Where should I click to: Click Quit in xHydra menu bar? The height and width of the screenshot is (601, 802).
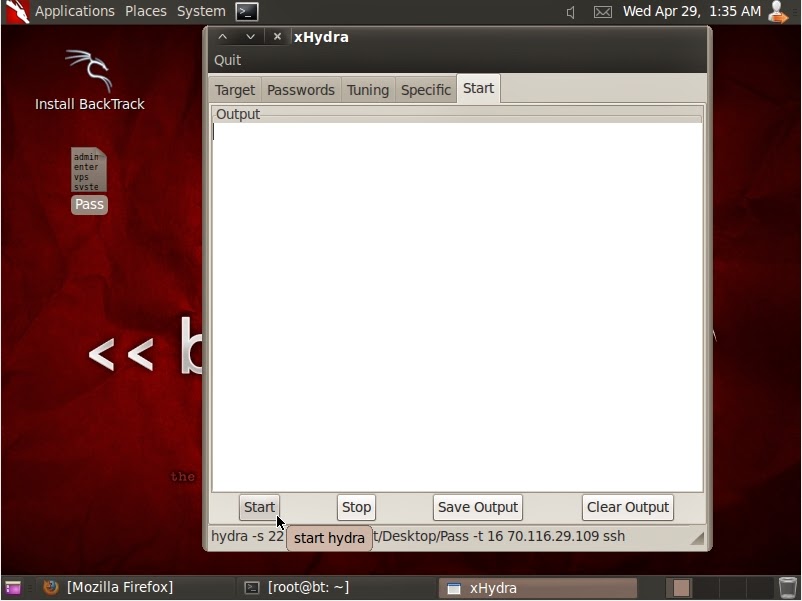point(228,60)
